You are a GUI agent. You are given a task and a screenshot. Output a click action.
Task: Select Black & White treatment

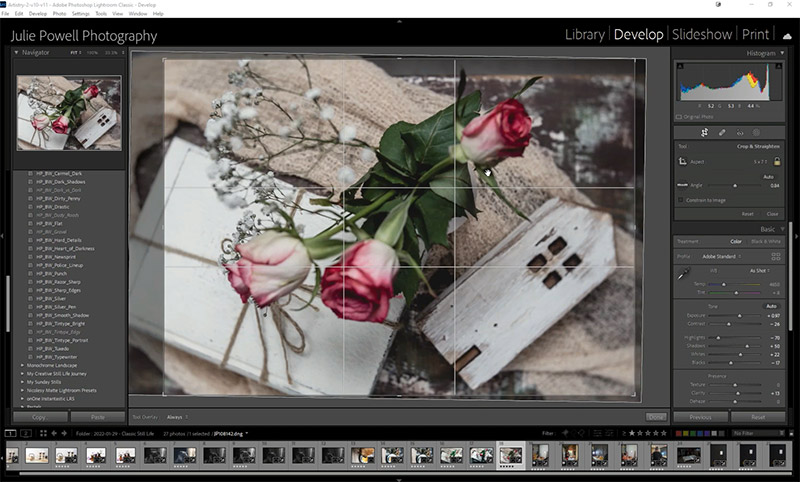click(765, 242)
